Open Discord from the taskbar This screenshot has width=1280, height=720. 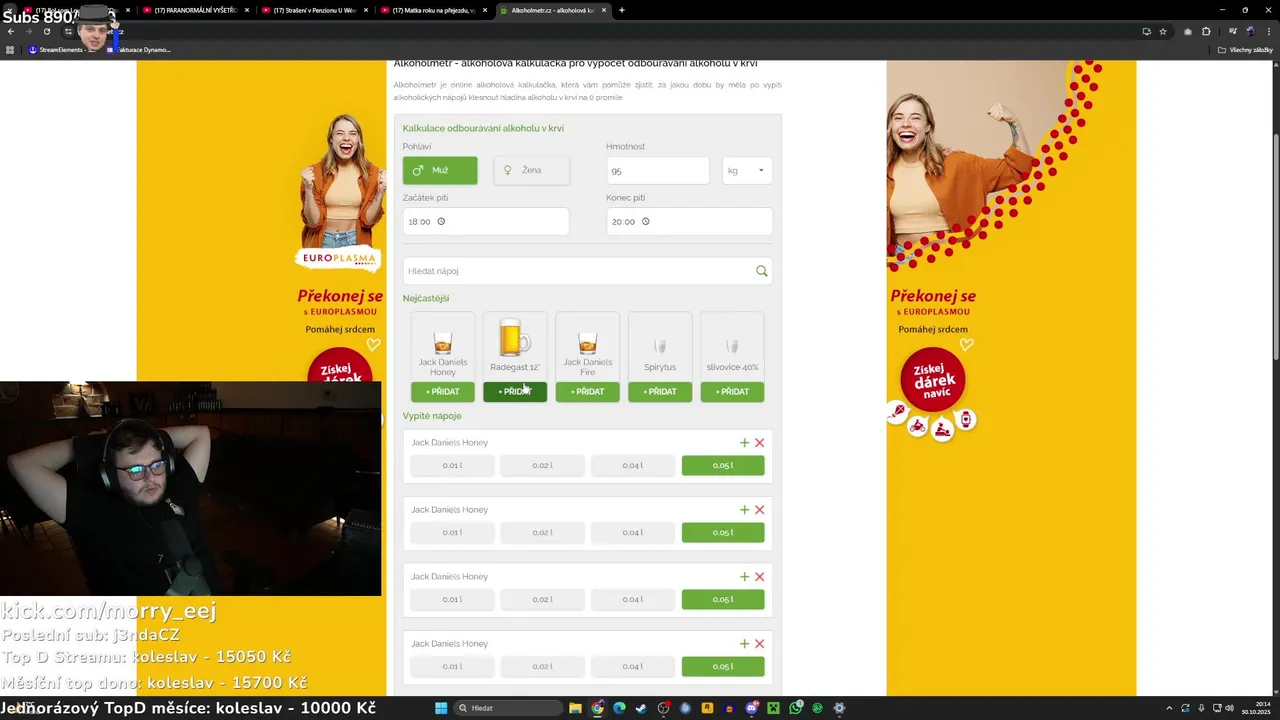751,708
